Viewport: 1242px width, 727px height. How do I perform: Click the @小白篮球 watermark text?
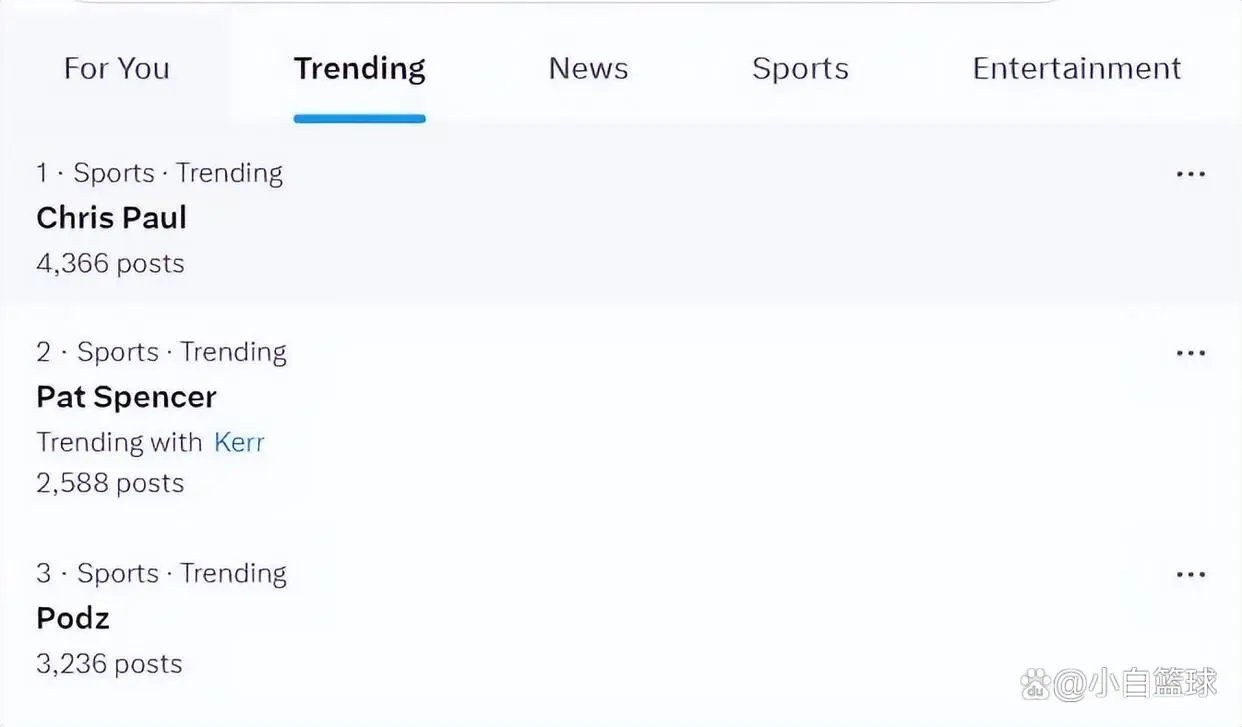1136,684
